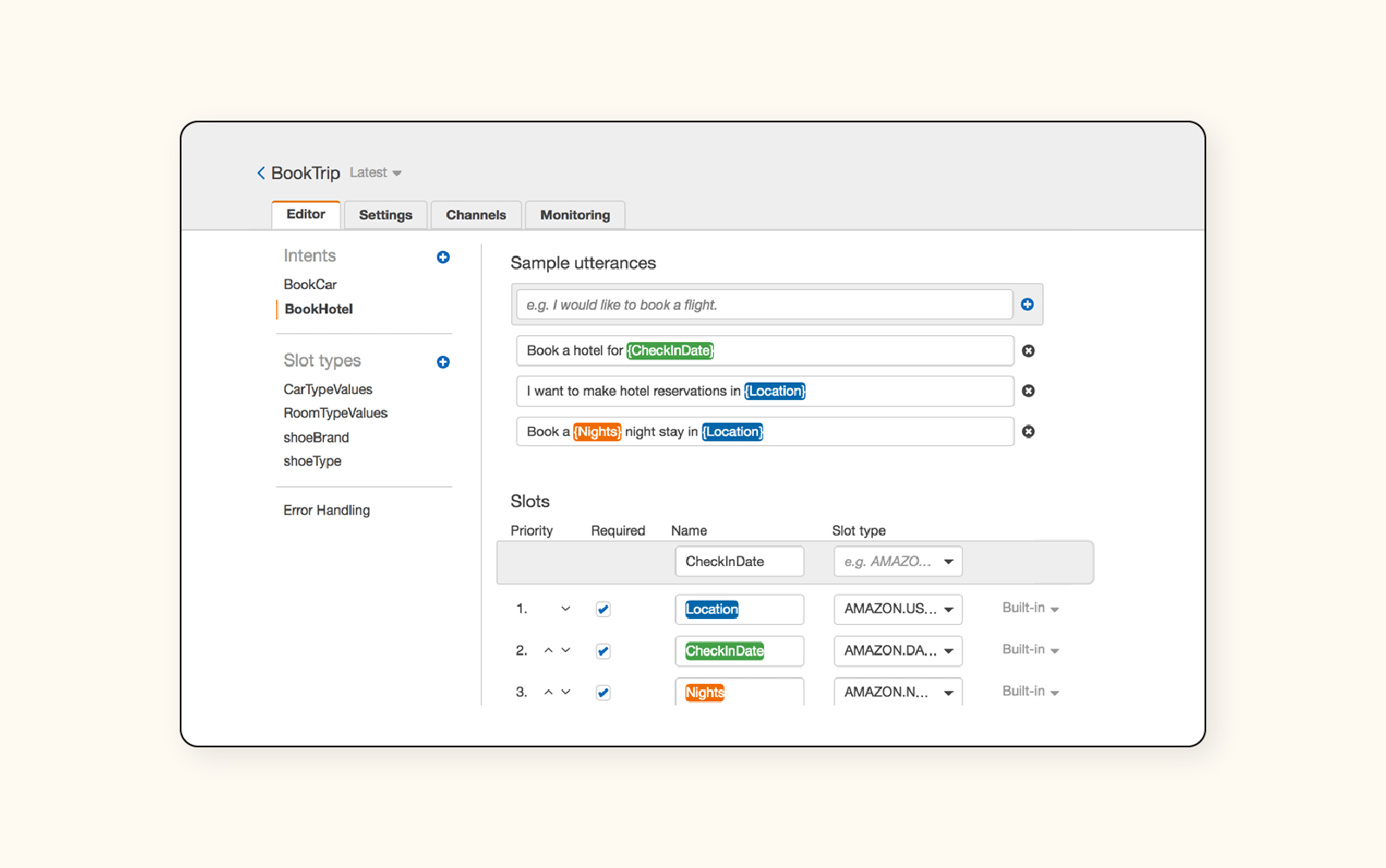
Task: Click the sample utterance input field
Action: coord(764,305)
